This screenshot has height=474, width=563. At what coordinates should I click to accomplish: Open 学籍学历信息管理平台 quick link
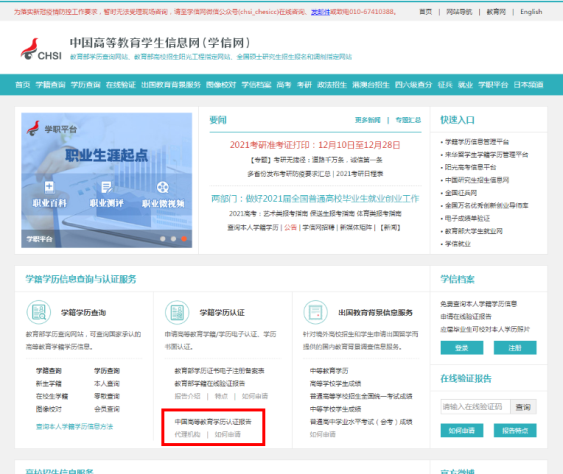tap(477, 142)
